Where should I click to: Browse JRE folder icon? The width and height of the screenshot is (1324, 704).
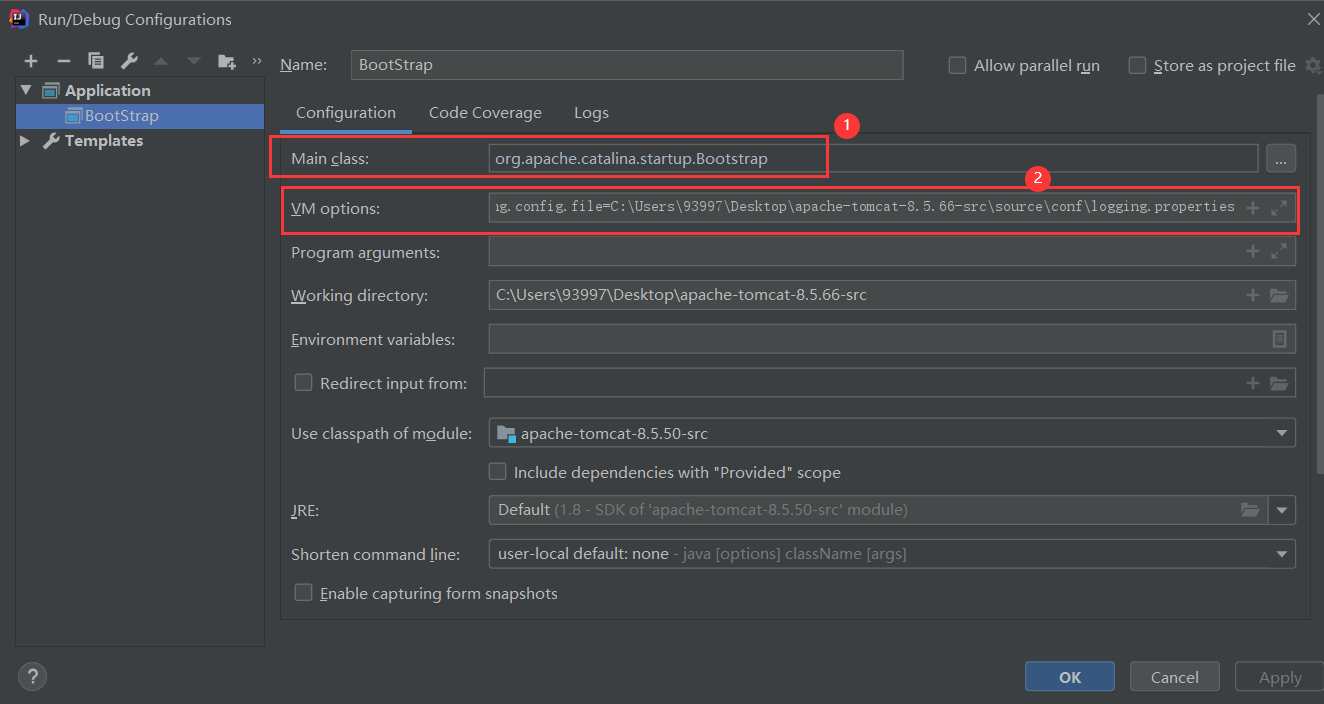1250,510
